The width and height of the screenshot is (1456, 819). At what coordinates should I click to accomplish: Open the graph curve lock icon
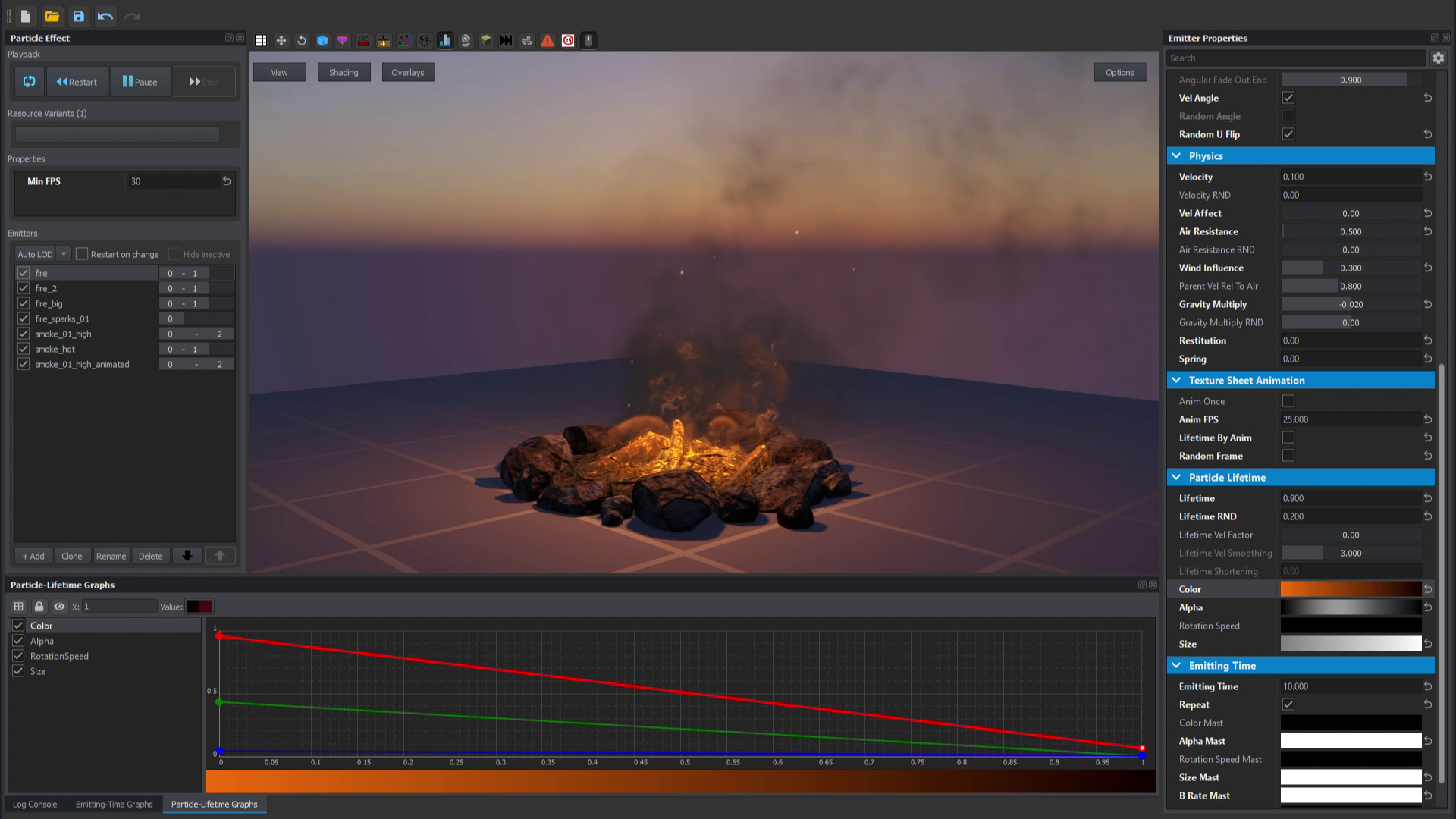[39, 606]
